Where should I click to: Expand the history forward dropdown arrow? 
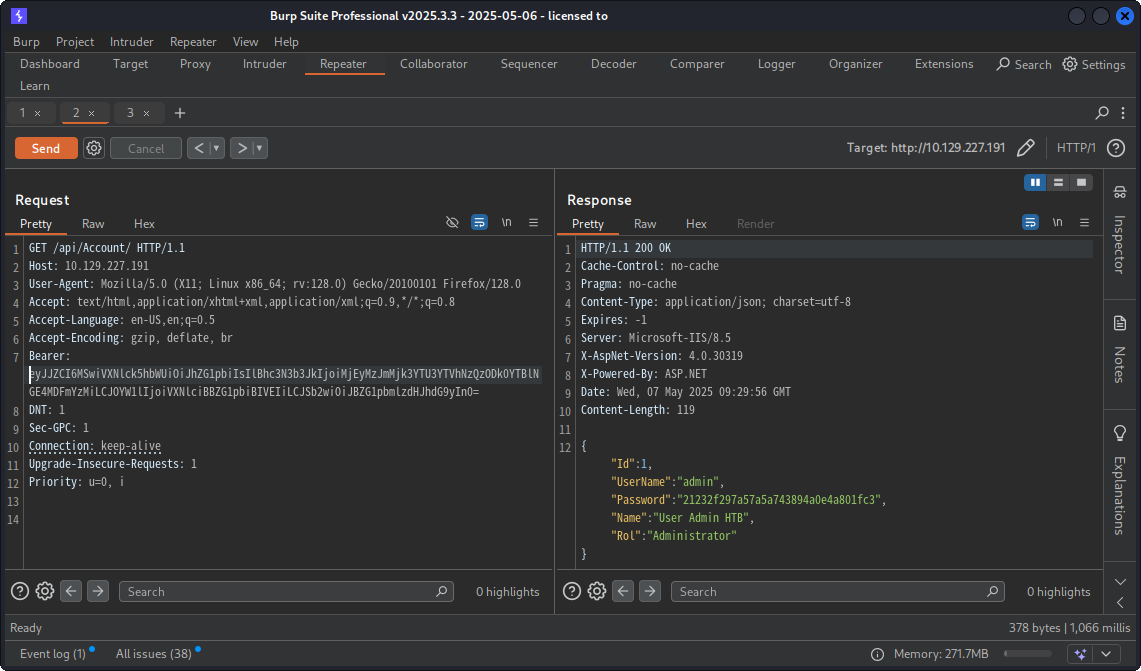(x=260, y=148)
